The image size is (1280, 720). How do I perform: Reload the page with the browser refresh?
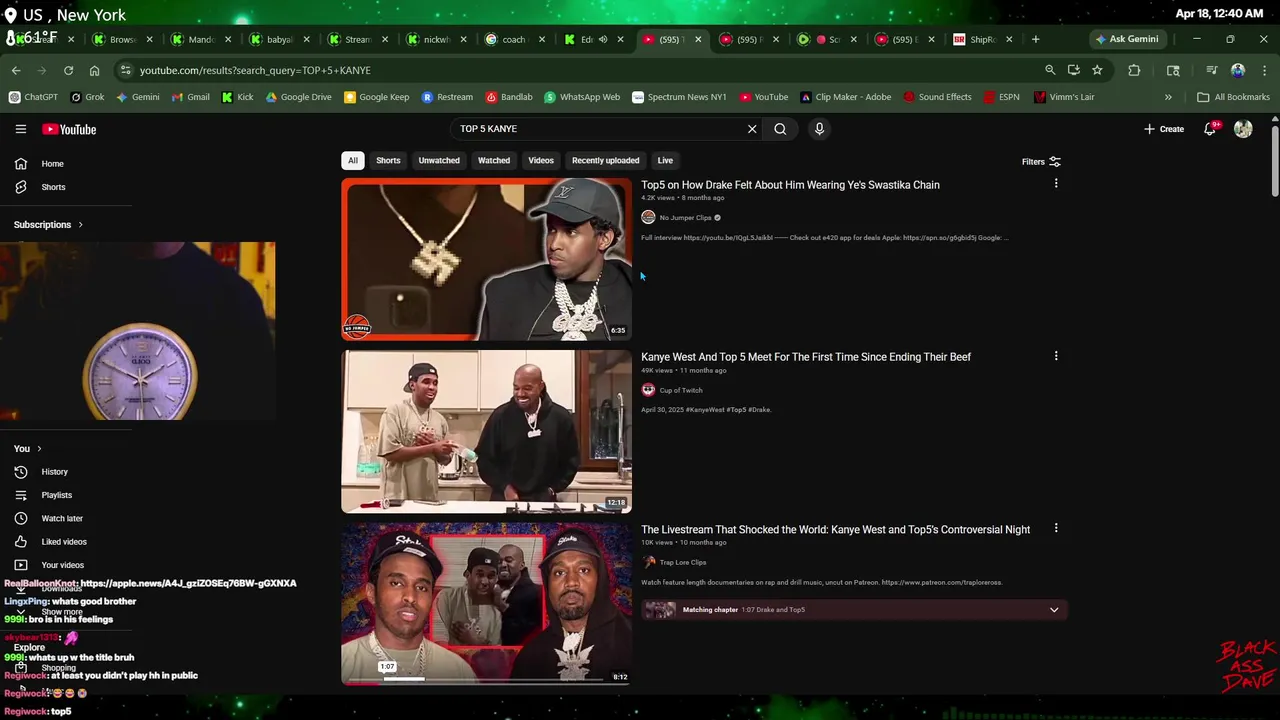[x=68, y=70]
